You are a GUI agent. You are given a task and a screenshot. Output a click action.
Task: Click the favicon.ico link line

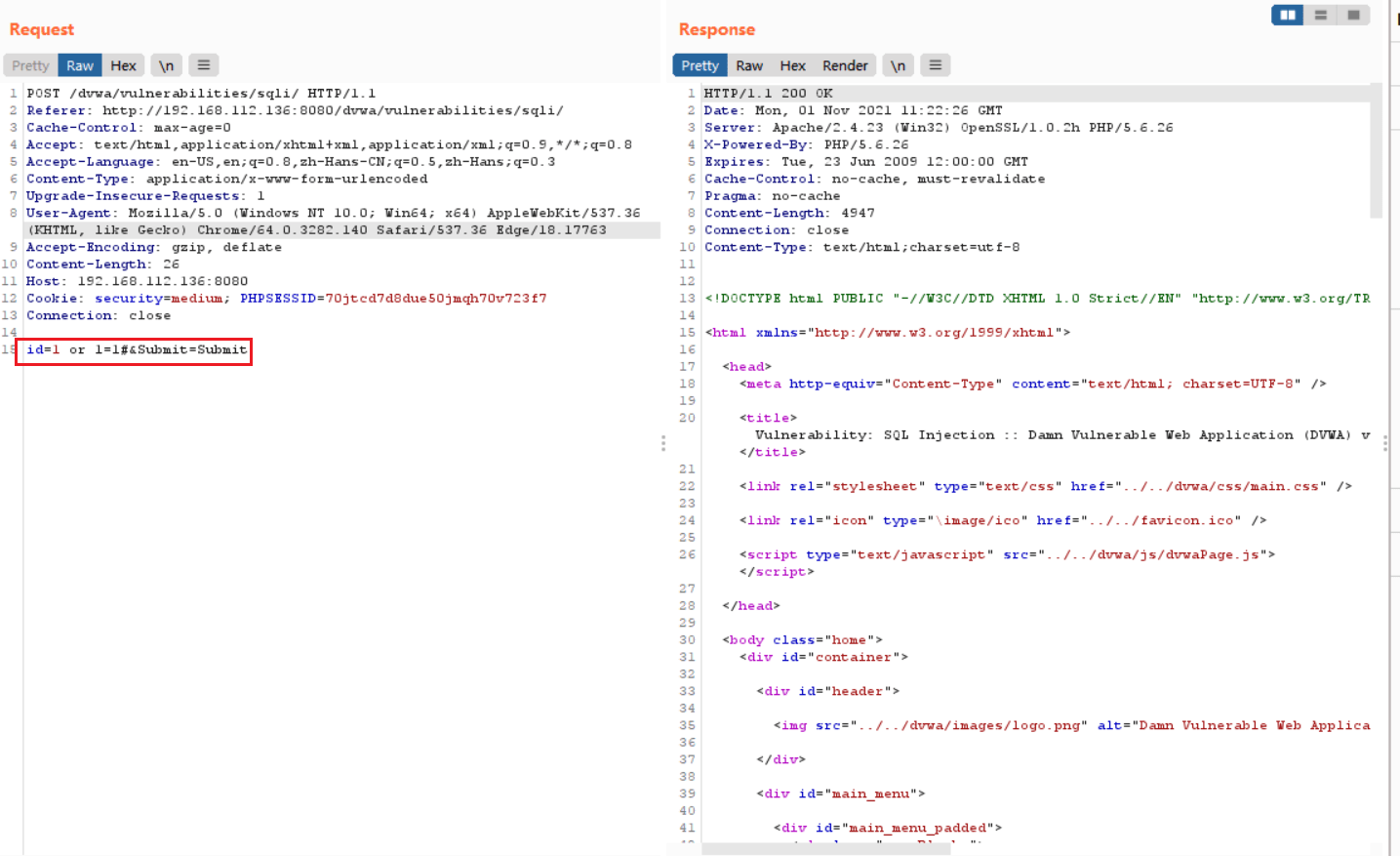click(x=1003, y=521)
